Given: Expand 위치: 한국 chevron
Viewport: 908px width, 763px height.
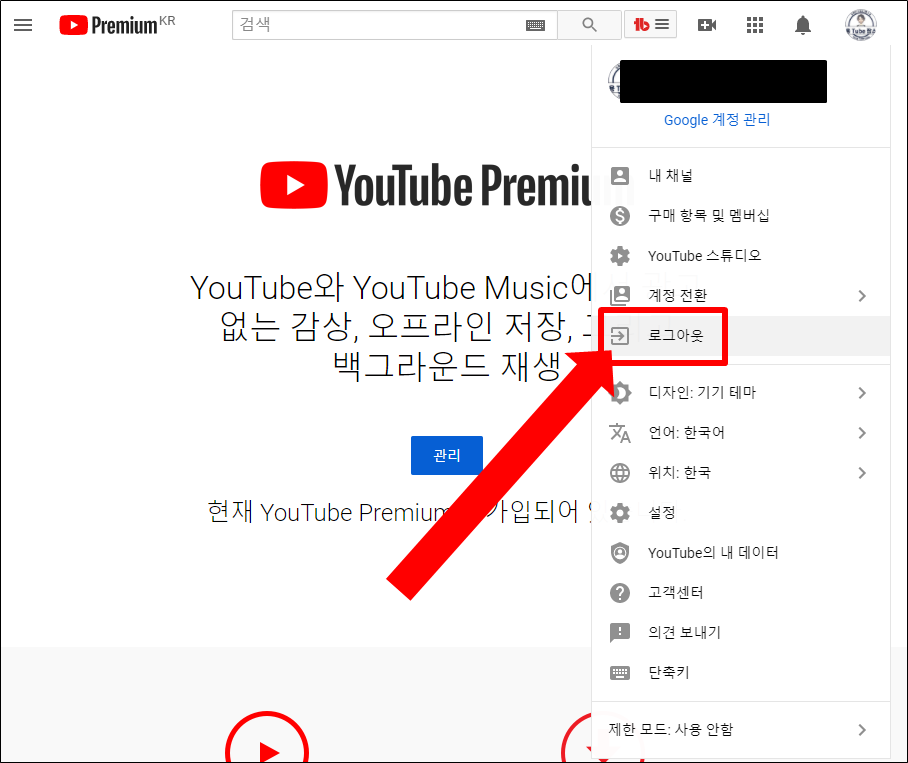Looking at the screenshot, I should (x=862, y=472).
